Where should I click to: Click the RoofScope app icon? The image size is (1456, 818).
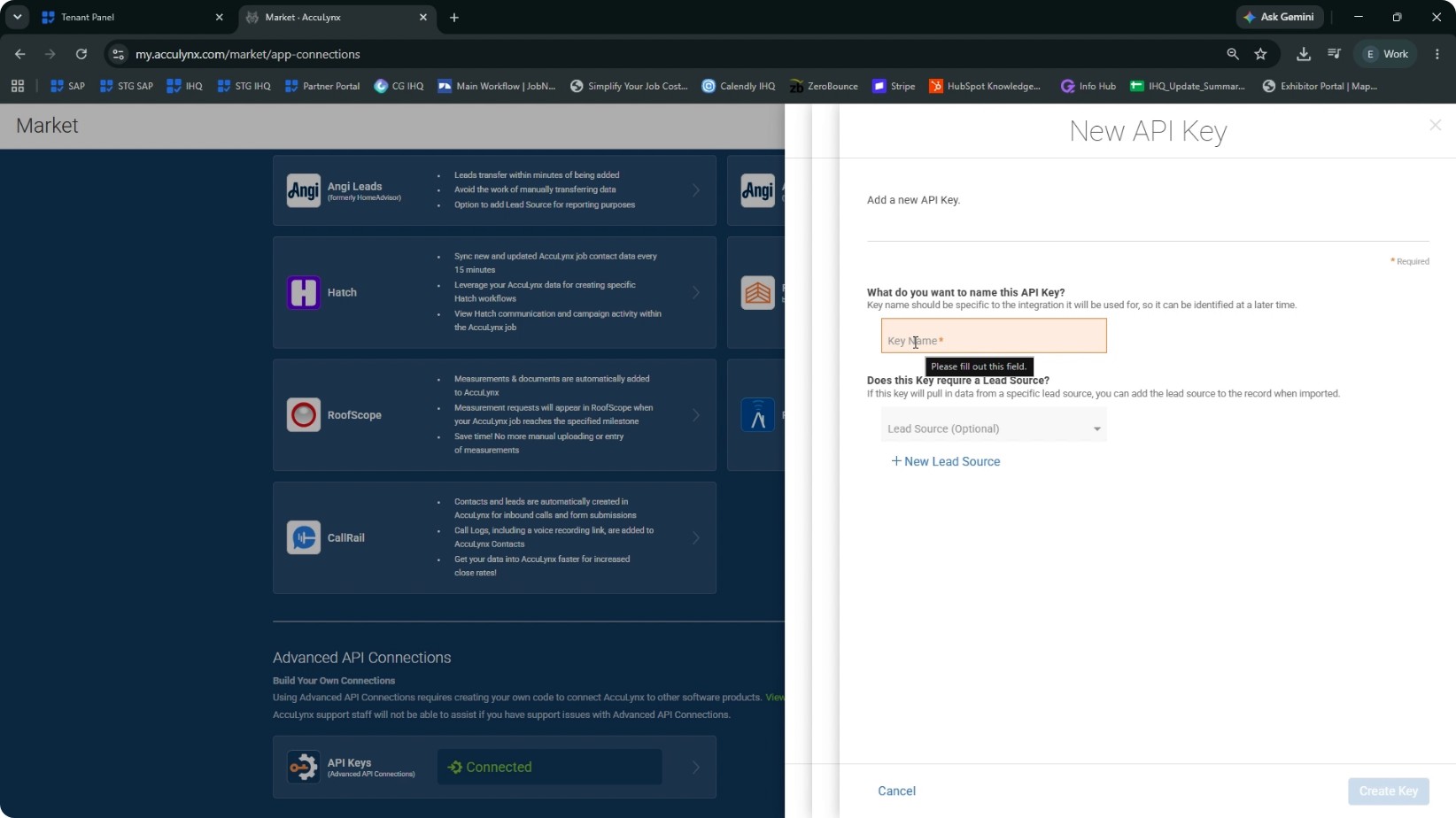point(303,415)
